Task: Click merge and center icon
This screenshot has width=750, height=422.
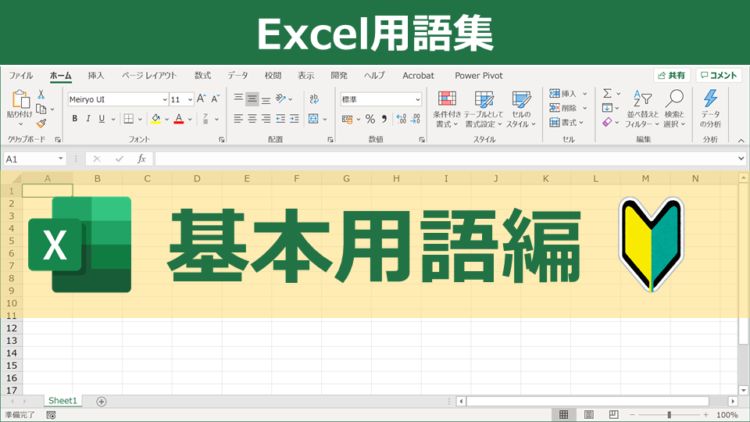Action: 313,119
